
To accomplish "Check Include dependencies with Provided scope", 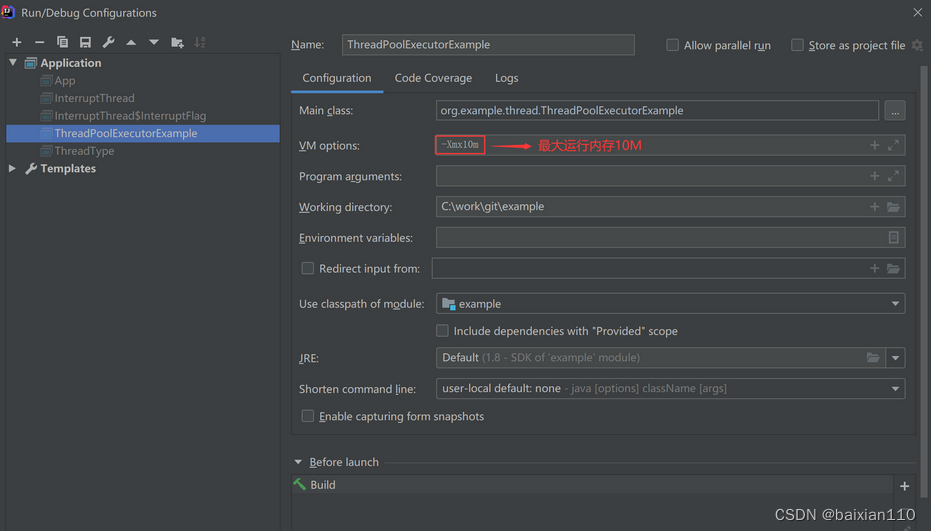I will click(x=442, y=331).
